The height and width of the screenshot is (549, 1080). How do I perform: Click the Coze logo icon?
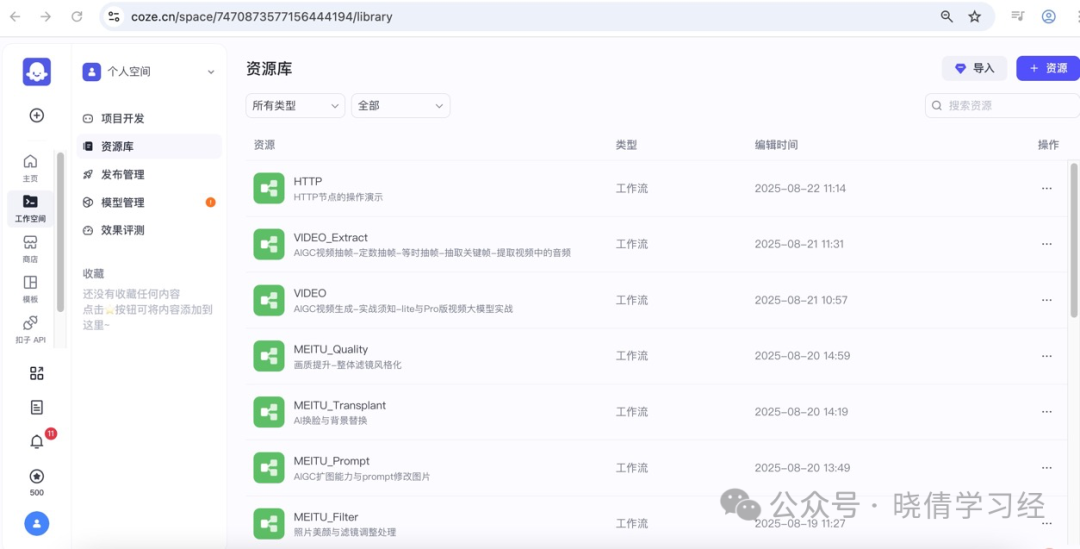[x=37, y=72]
